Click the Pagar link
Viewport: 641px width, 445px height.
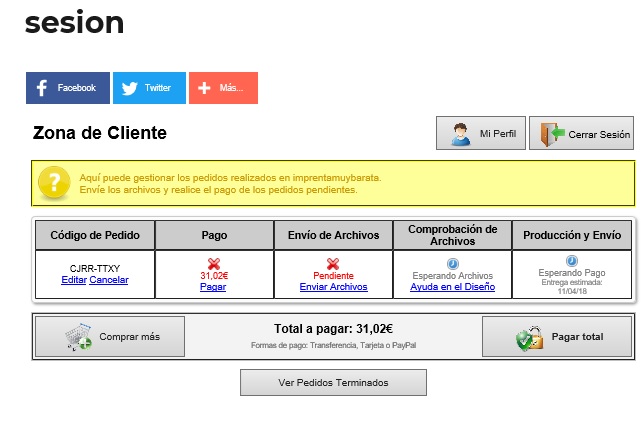coord(213,287)
